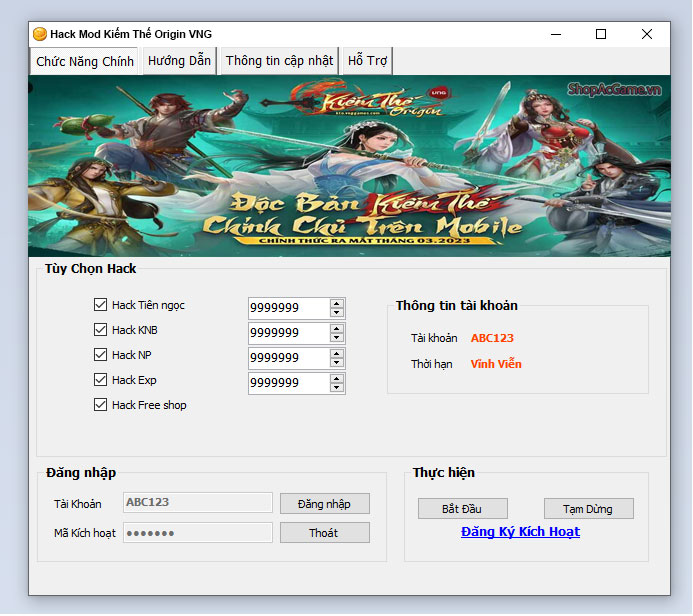The width and height of the screenshot is (693, 616).
Task: Toggle Hack Free shop checkbox
Action: pyautogui.click(x=100, y=405)
